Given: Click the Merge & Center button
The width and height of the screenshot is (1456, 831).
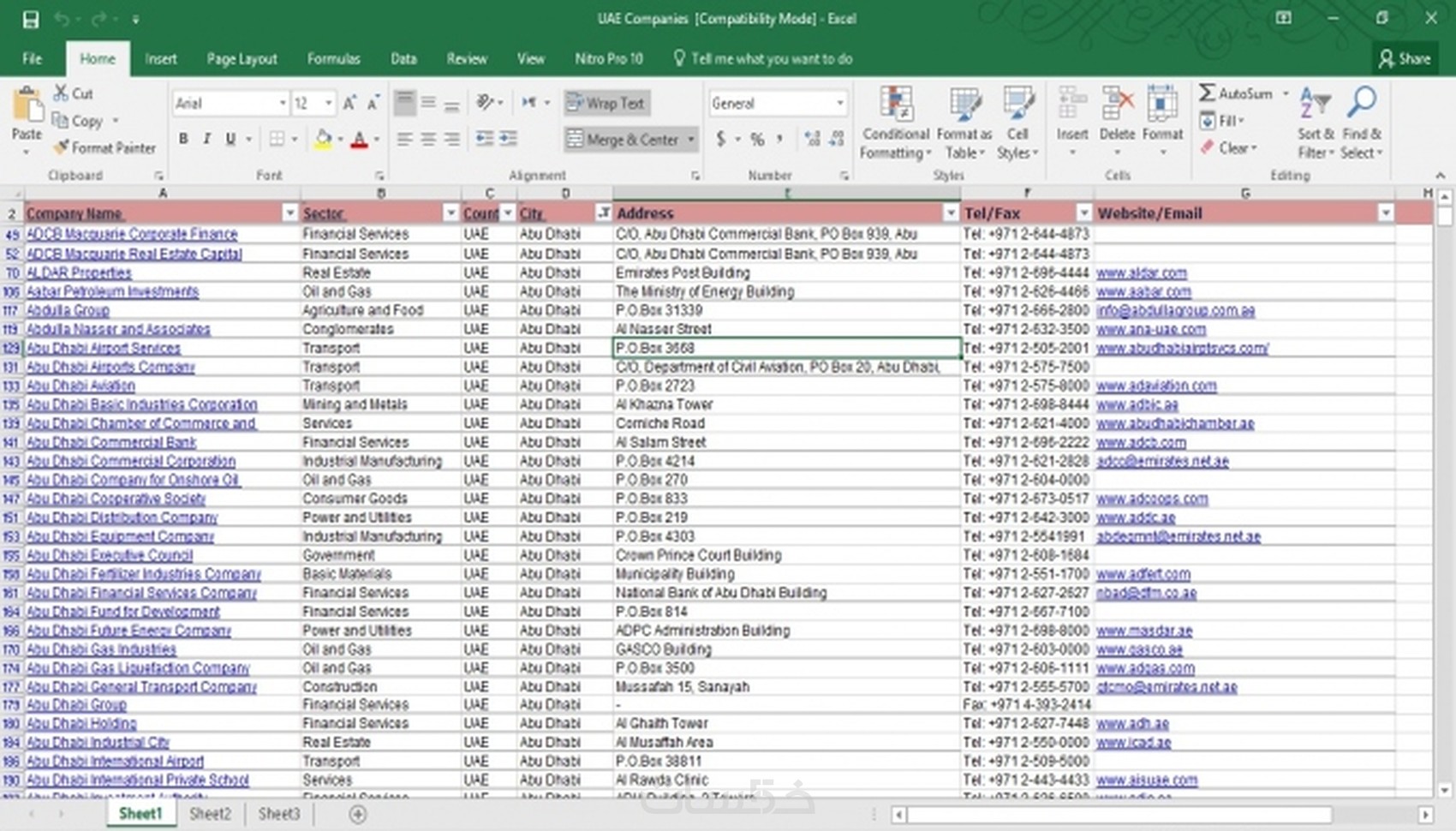Looking at the screenshot, I should pyautogui.click(x=623, y=139).
